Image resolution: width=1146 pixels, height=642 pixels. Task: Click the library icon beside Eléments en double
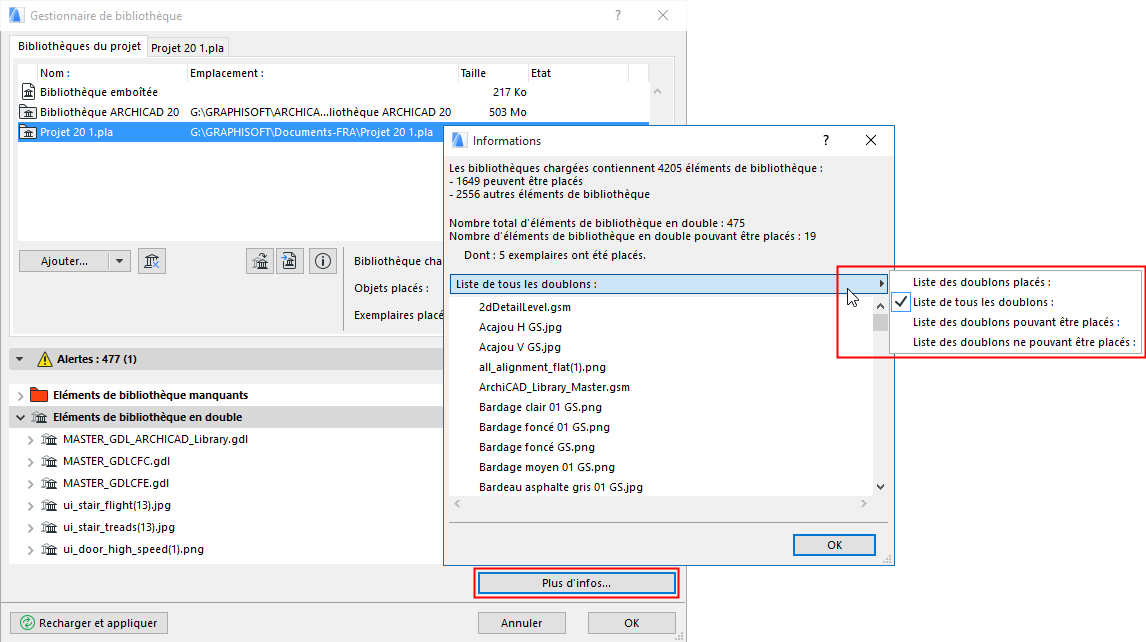click(x=39, y=417)
